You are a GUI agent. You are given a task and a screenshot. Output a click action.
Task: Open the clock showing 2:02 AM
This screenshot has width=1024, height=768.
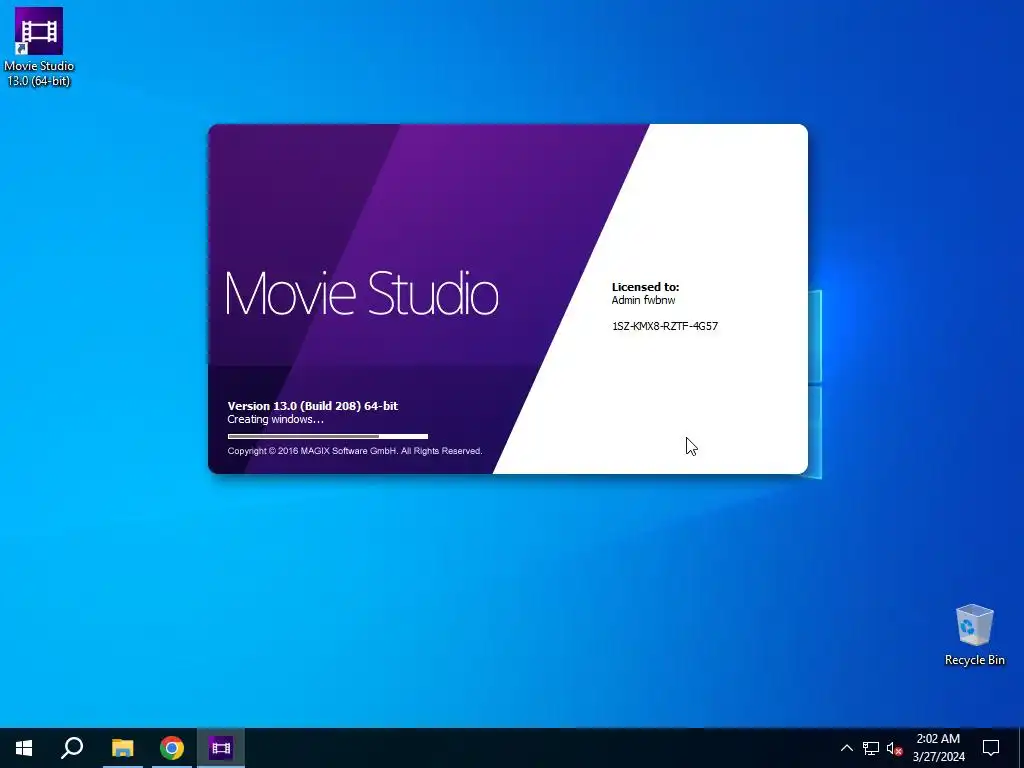938,748
